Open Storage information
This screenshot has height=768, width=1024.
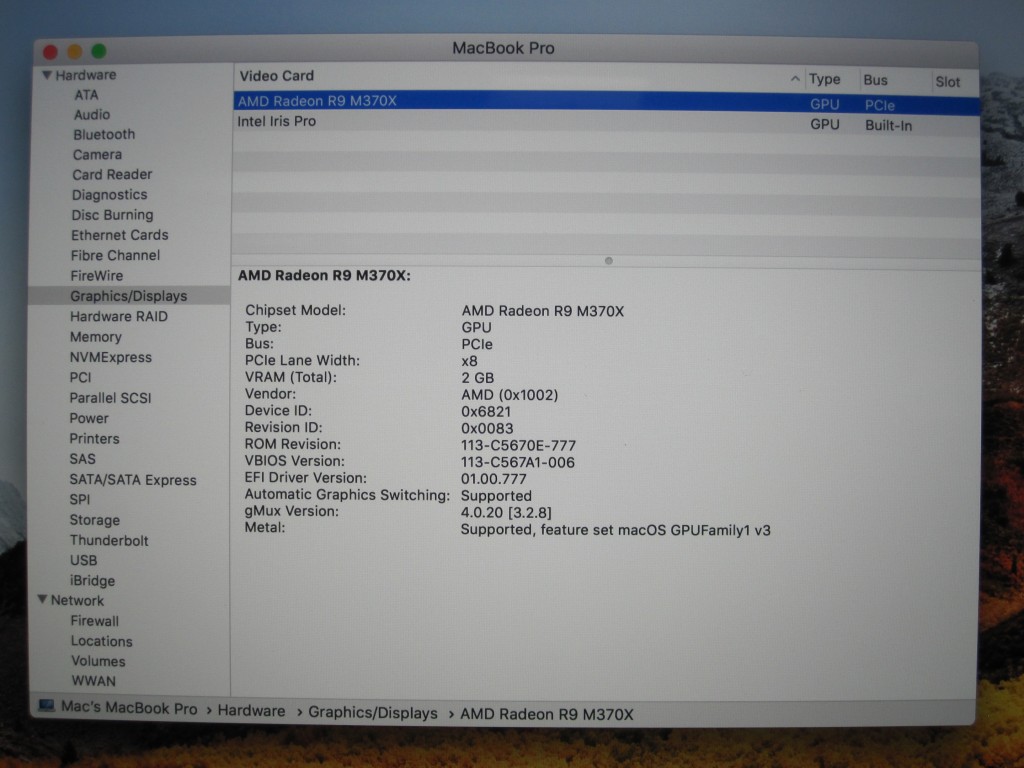point(95,520)
